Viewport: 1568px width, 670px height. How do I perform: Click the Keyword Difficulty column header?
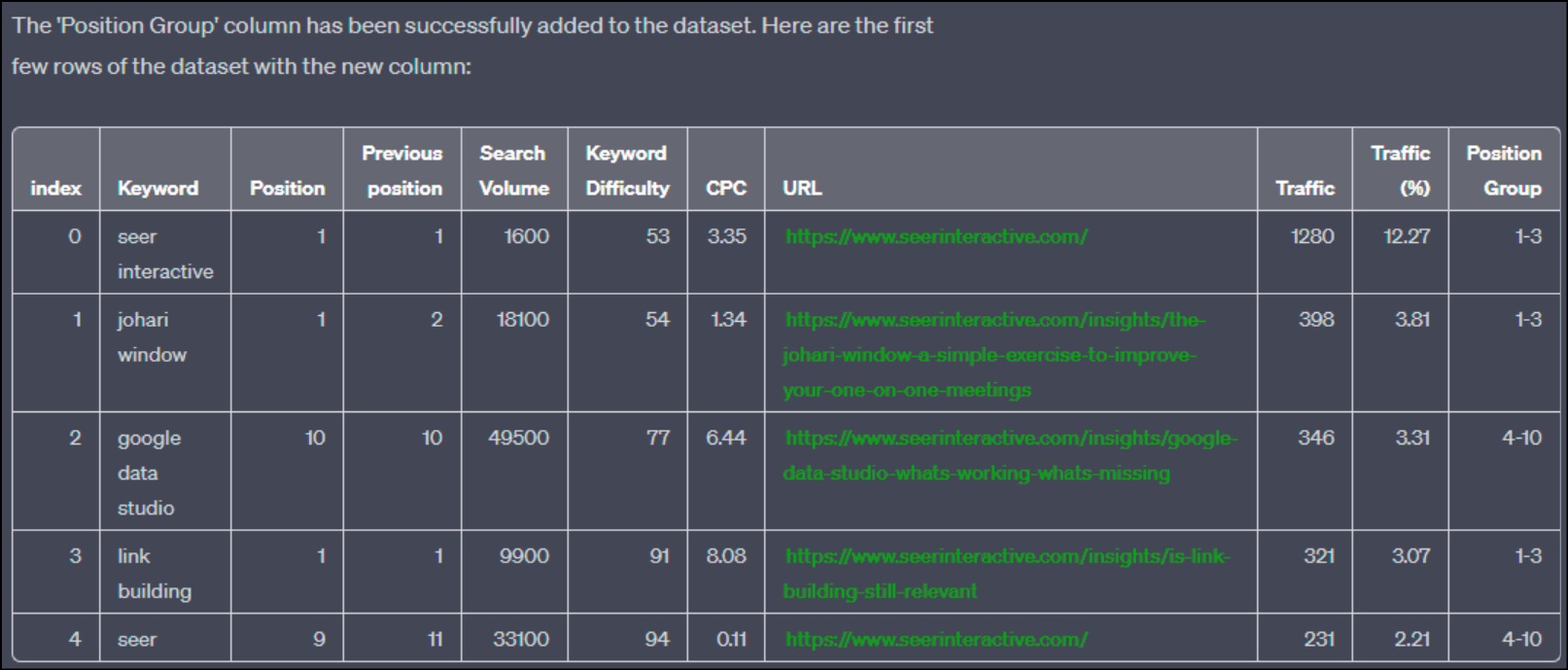627,170
